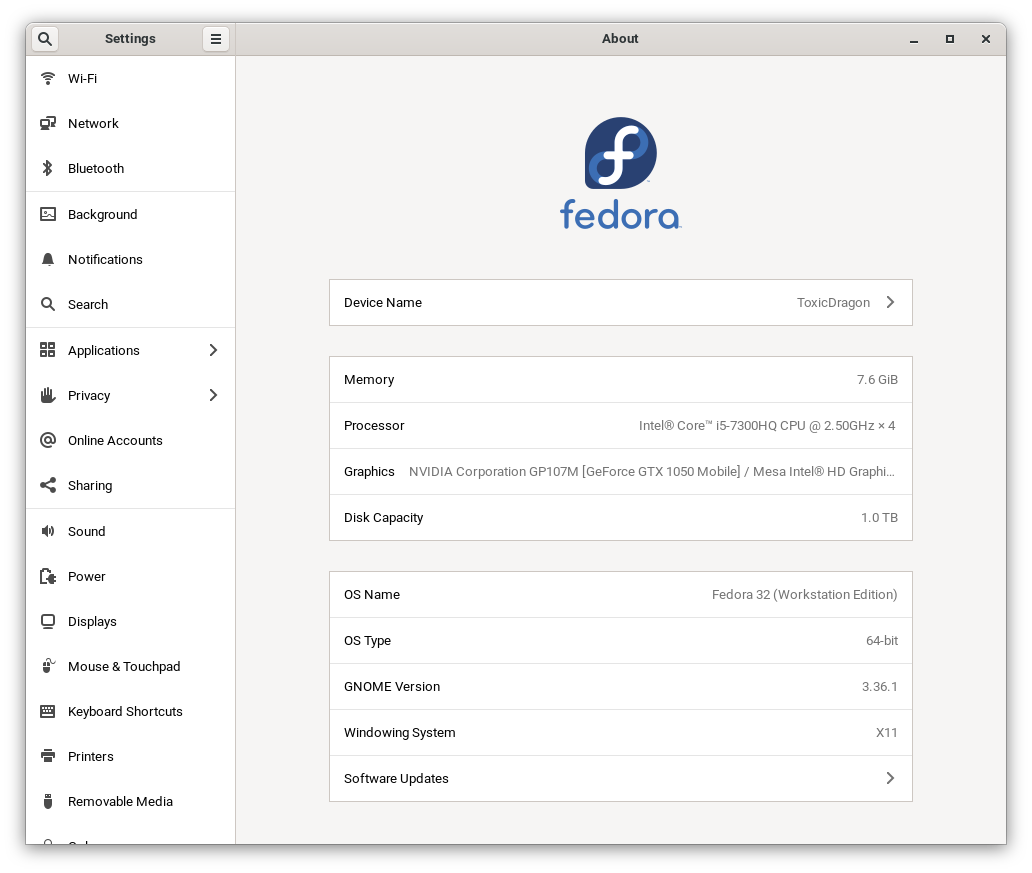
Task: Click the Online Accounts icon
Action: [x=47, y=440]
